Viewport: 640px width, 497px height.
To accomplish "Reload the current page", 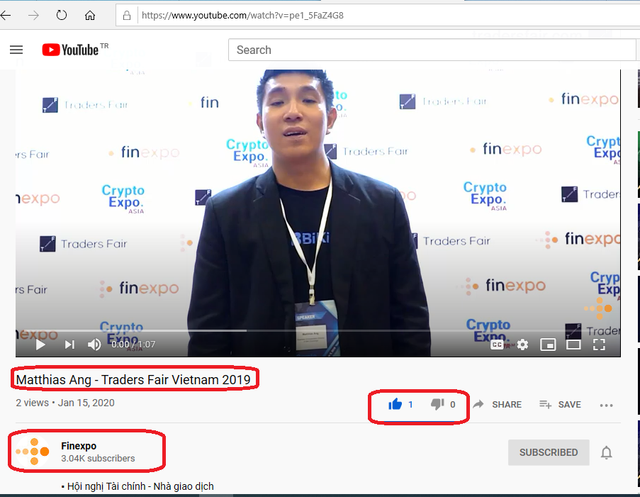I will 62,16.
